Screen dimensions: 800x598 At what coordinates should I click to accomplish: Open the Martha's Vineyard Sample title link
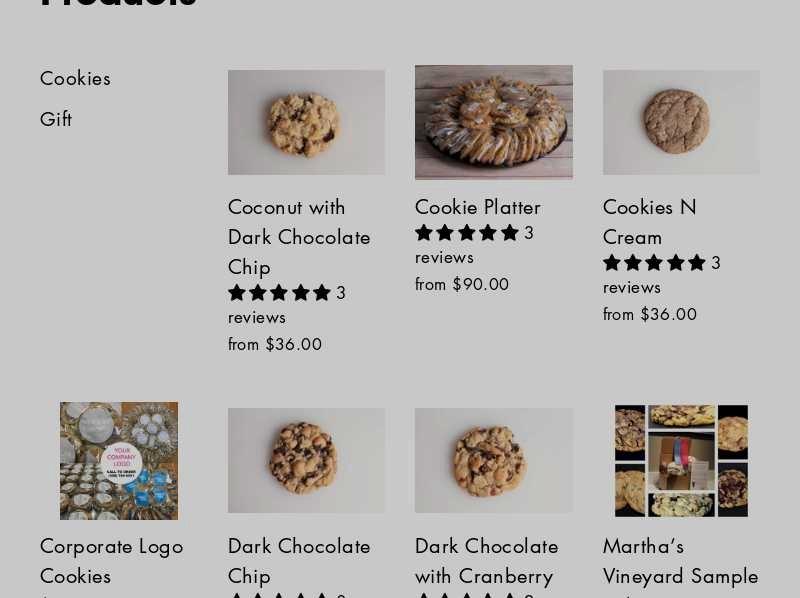[x=680, y=561]
